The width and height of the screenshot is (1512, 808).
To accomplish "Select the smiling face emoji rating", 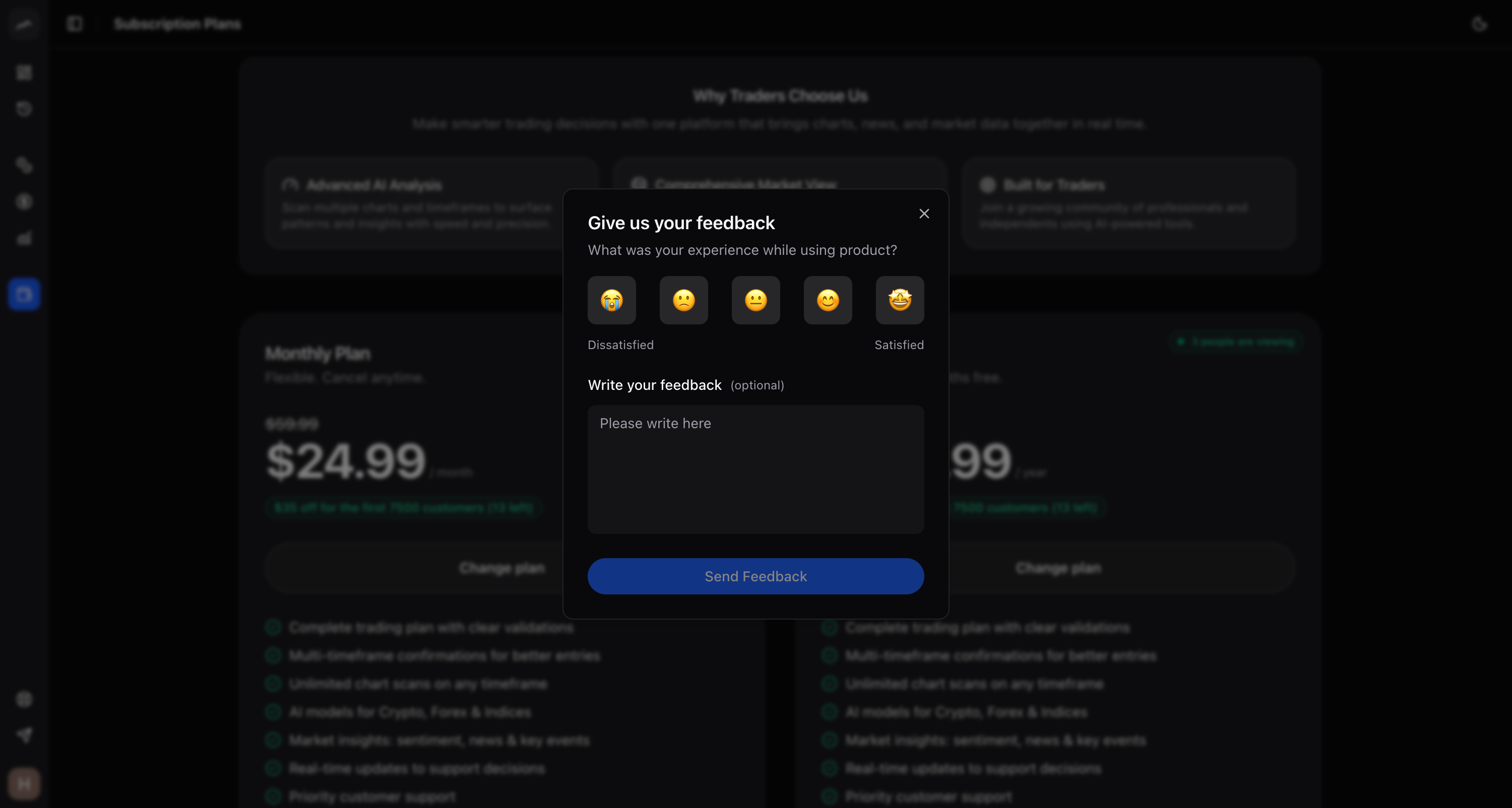I will (828, 300).
